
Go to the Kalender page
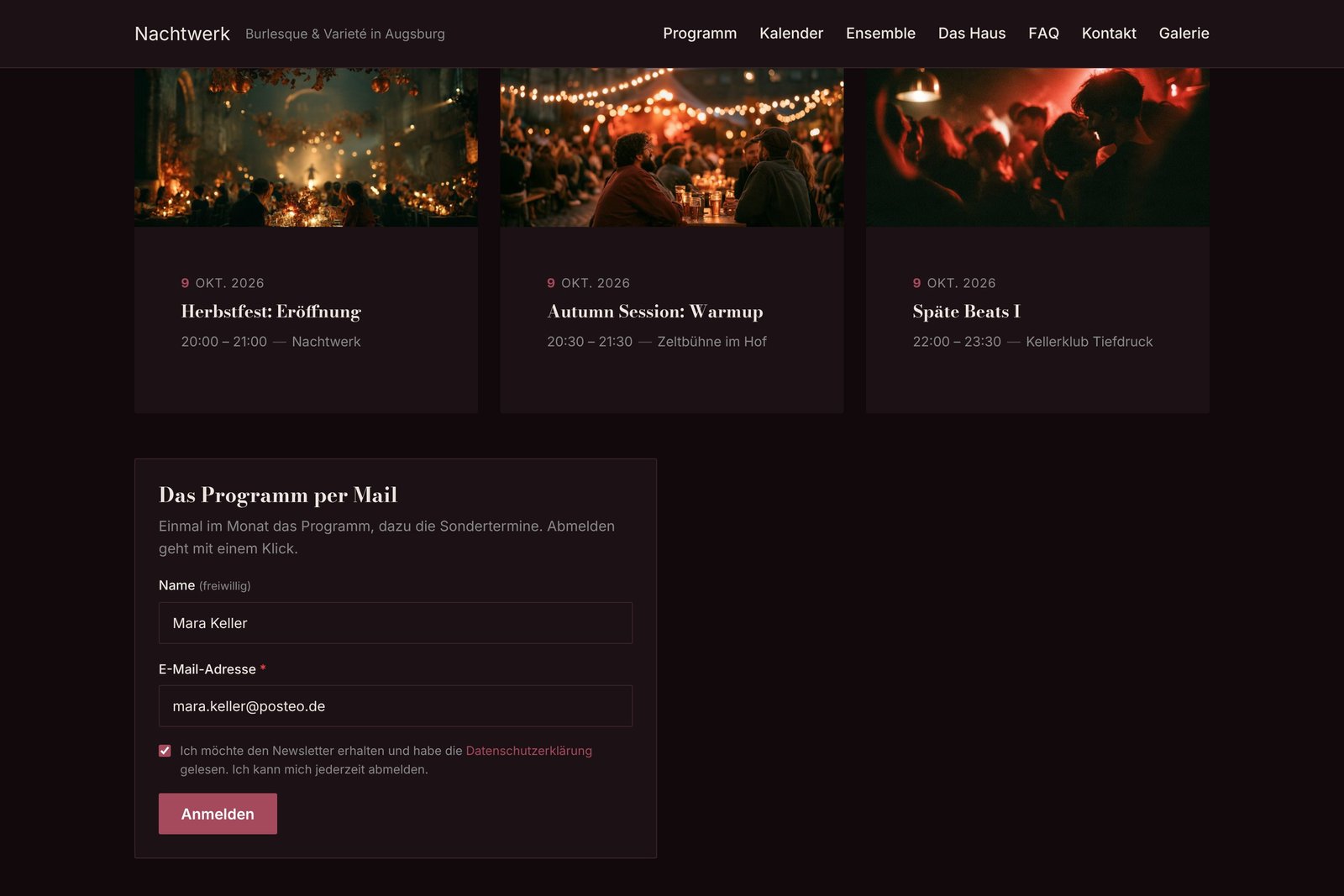791,34
